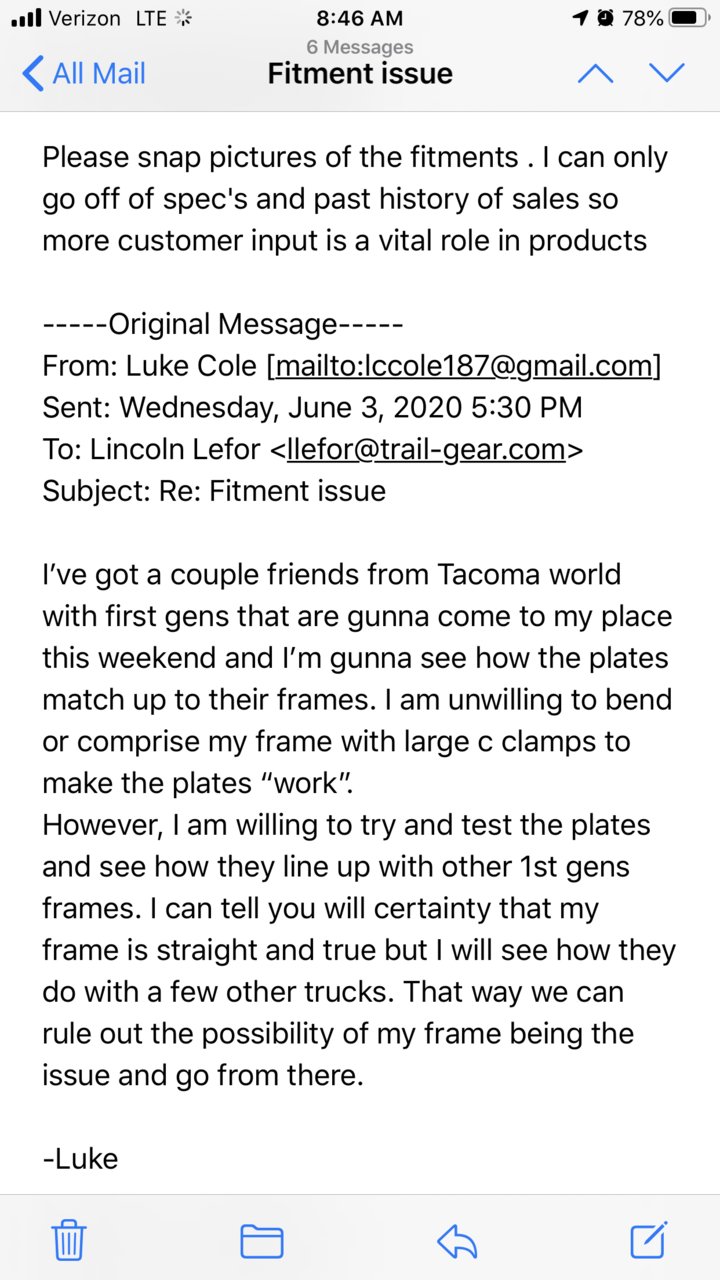Tap the back chevron beside All Mail
Screen dimensions: 720x1280
(32, 74)
